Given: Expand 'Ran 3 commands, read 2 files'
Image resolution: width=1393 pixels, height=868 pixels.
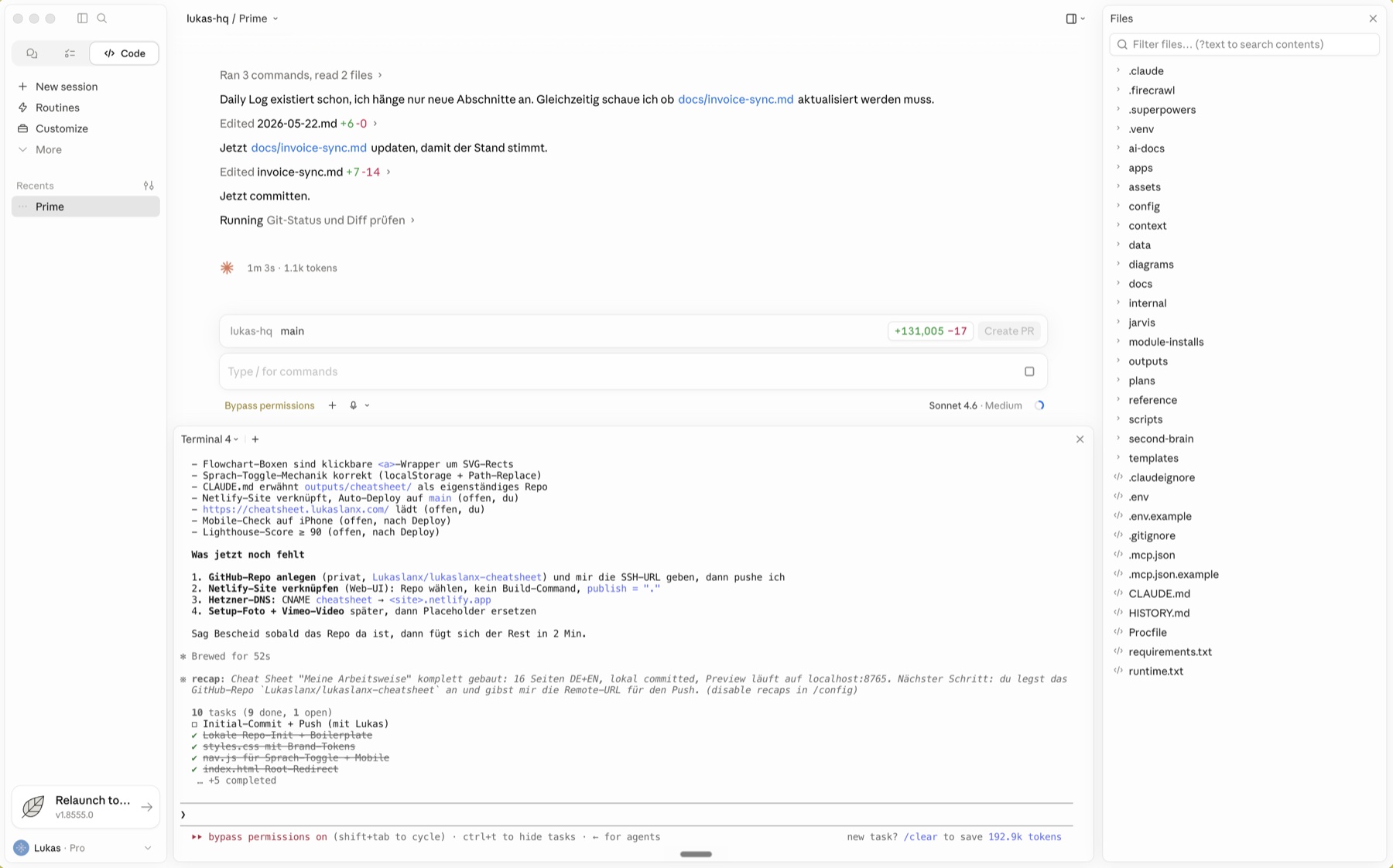Looking at the screenshot, I should point(300,75).
